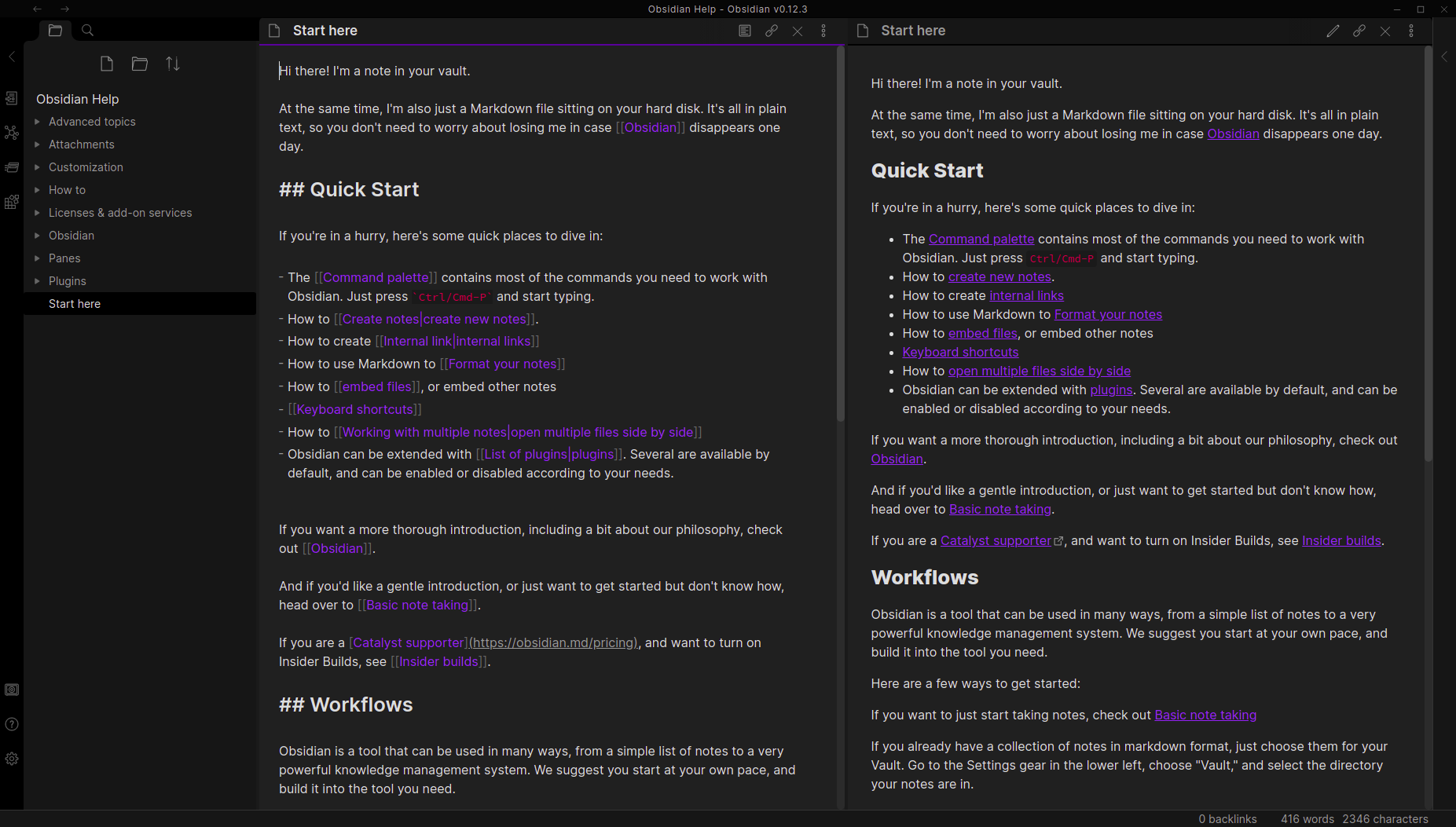Open command palette ribbon icon
Image resolution: width=1456 pixels, height=827 pixels.
pyautogui.click(x=12, y=202)
